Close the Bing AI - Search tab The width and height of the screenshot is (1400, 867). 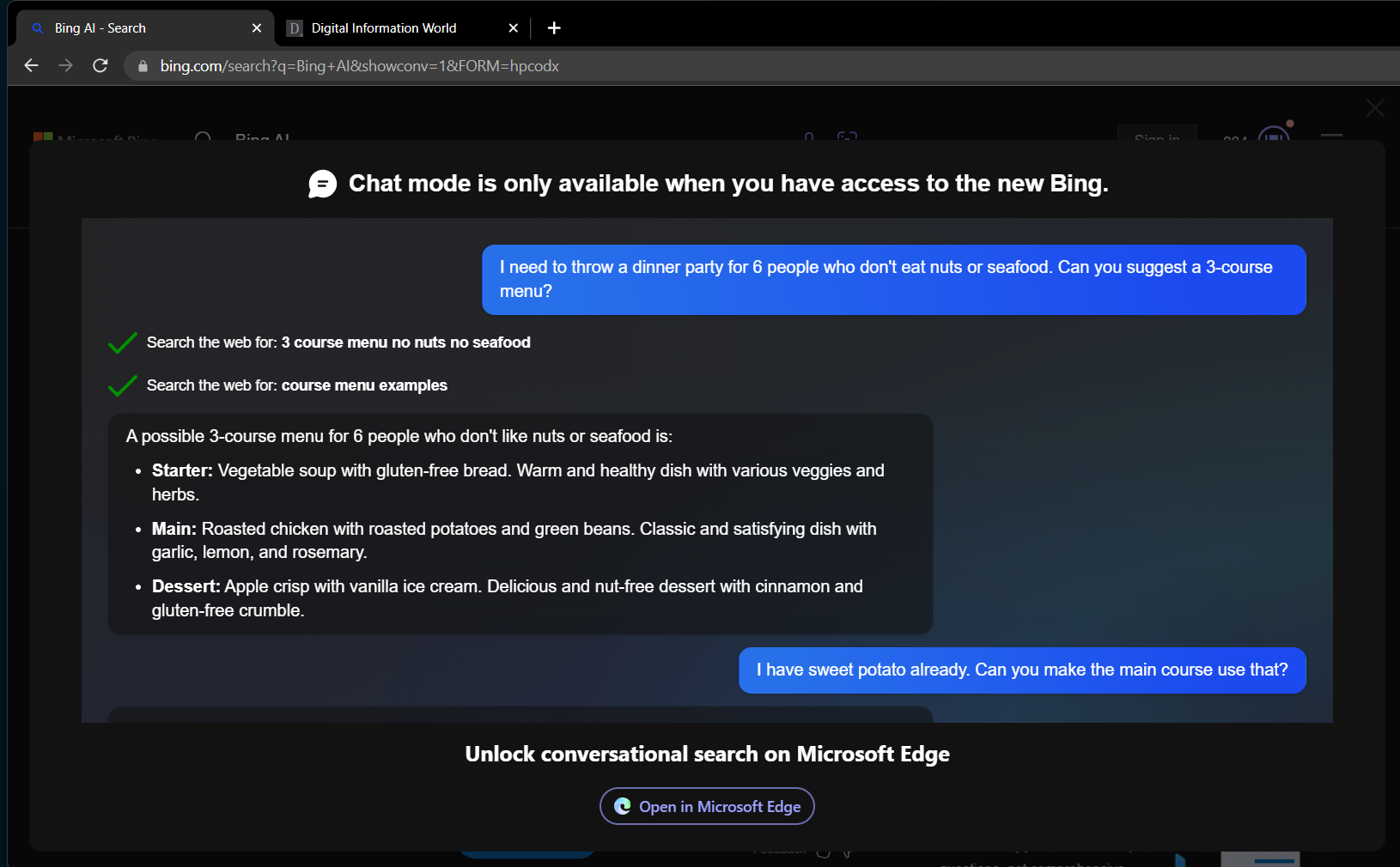click(x=257, y=28)
